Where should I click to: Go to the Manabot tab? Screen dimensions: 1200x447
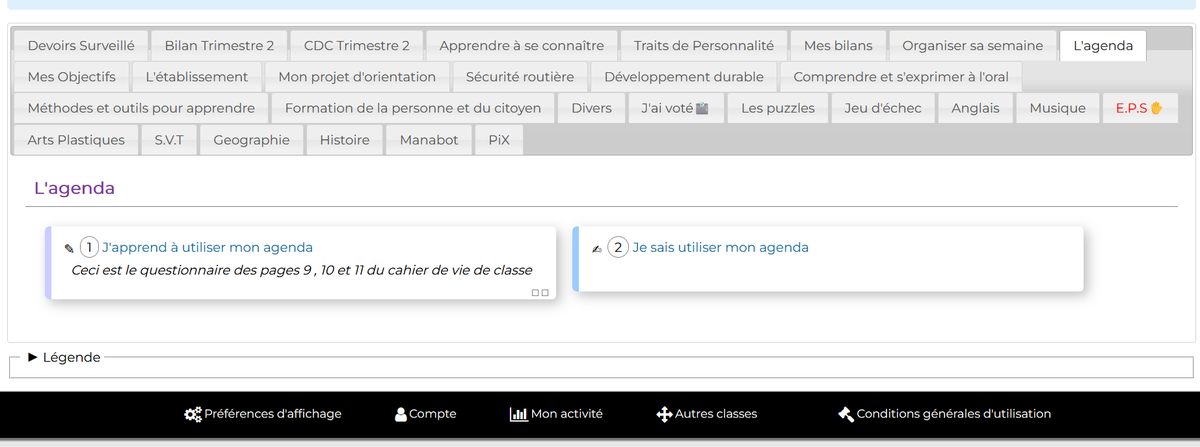429,139
